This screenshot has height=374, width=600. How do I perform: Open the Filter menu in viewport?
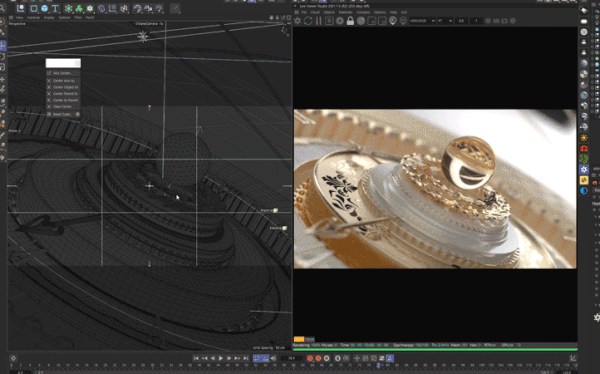pyautogui.click(x=78, y=17)
